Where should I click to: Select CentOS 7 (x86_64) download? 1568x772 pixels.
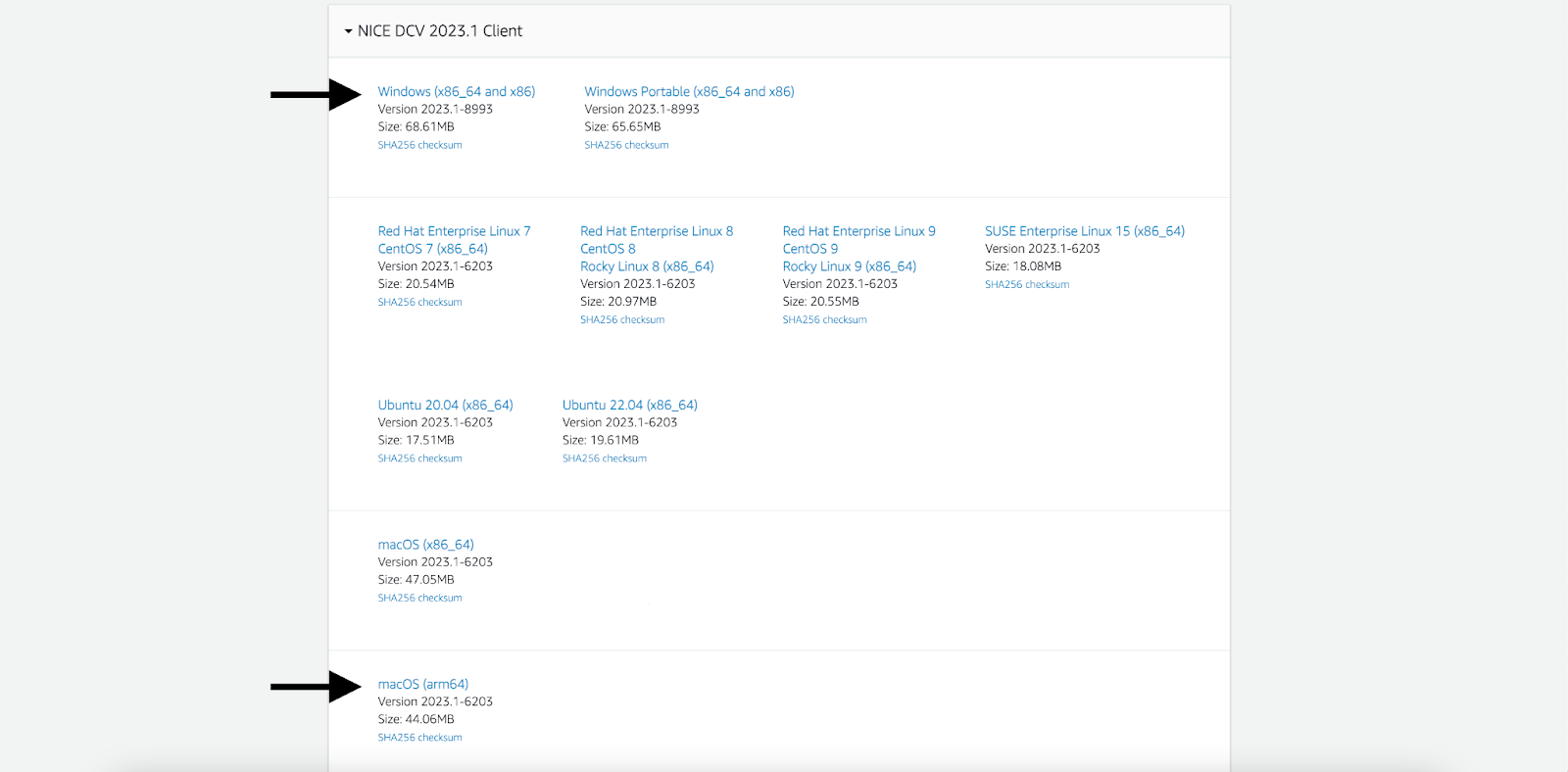tap(432, 250)
